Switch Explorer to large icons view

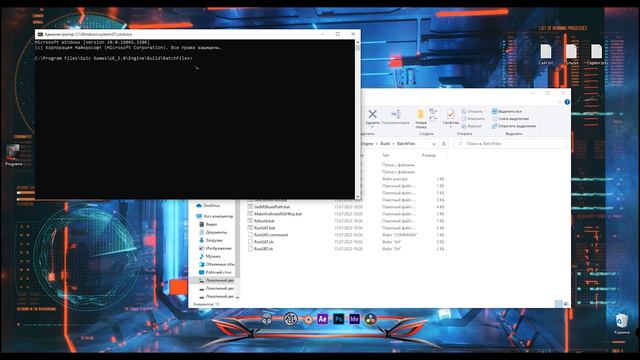tap(566, 304)
